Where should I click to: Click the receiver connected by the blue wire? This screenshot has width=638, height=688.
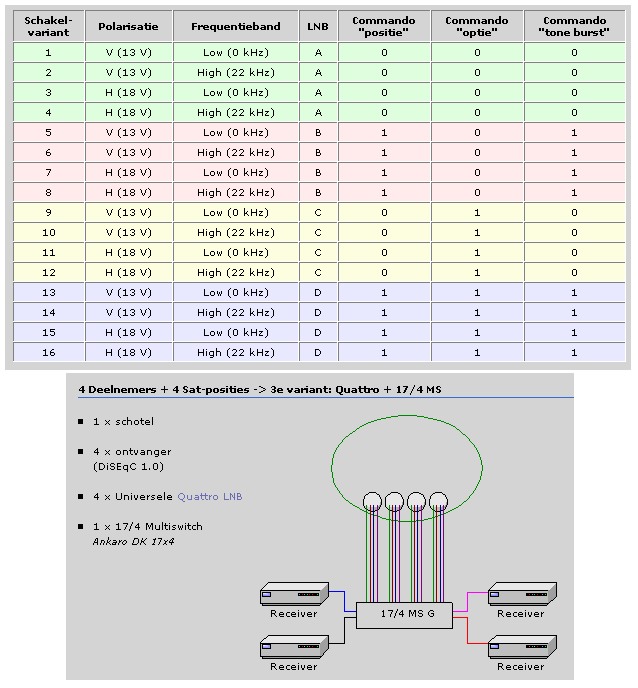coord(292,596)
